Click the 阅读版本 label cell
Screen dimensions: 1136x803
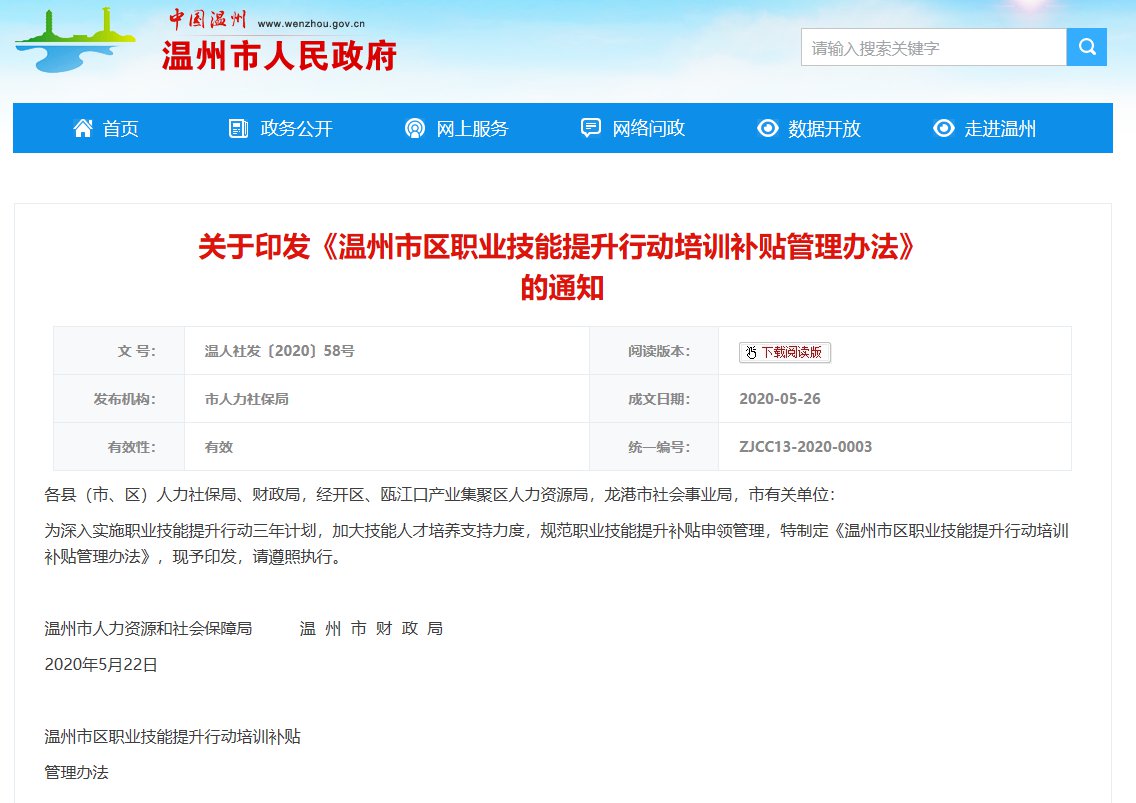pos(654,351)
